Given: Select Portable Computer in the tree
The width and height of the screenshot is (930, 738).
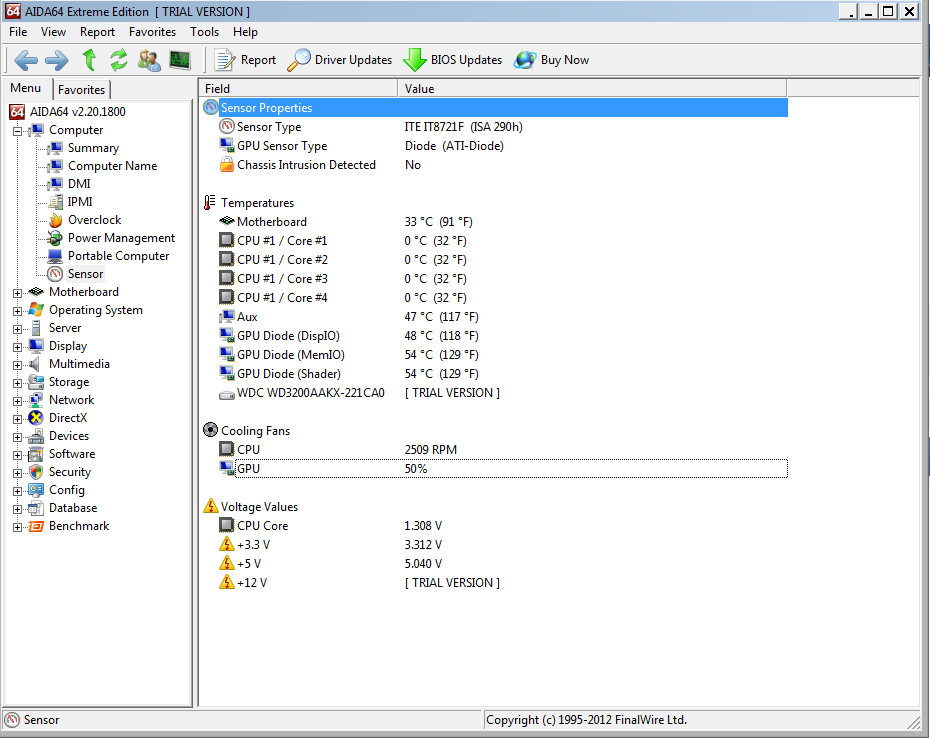Looking at the screenshot, I should tap(119, 256).
